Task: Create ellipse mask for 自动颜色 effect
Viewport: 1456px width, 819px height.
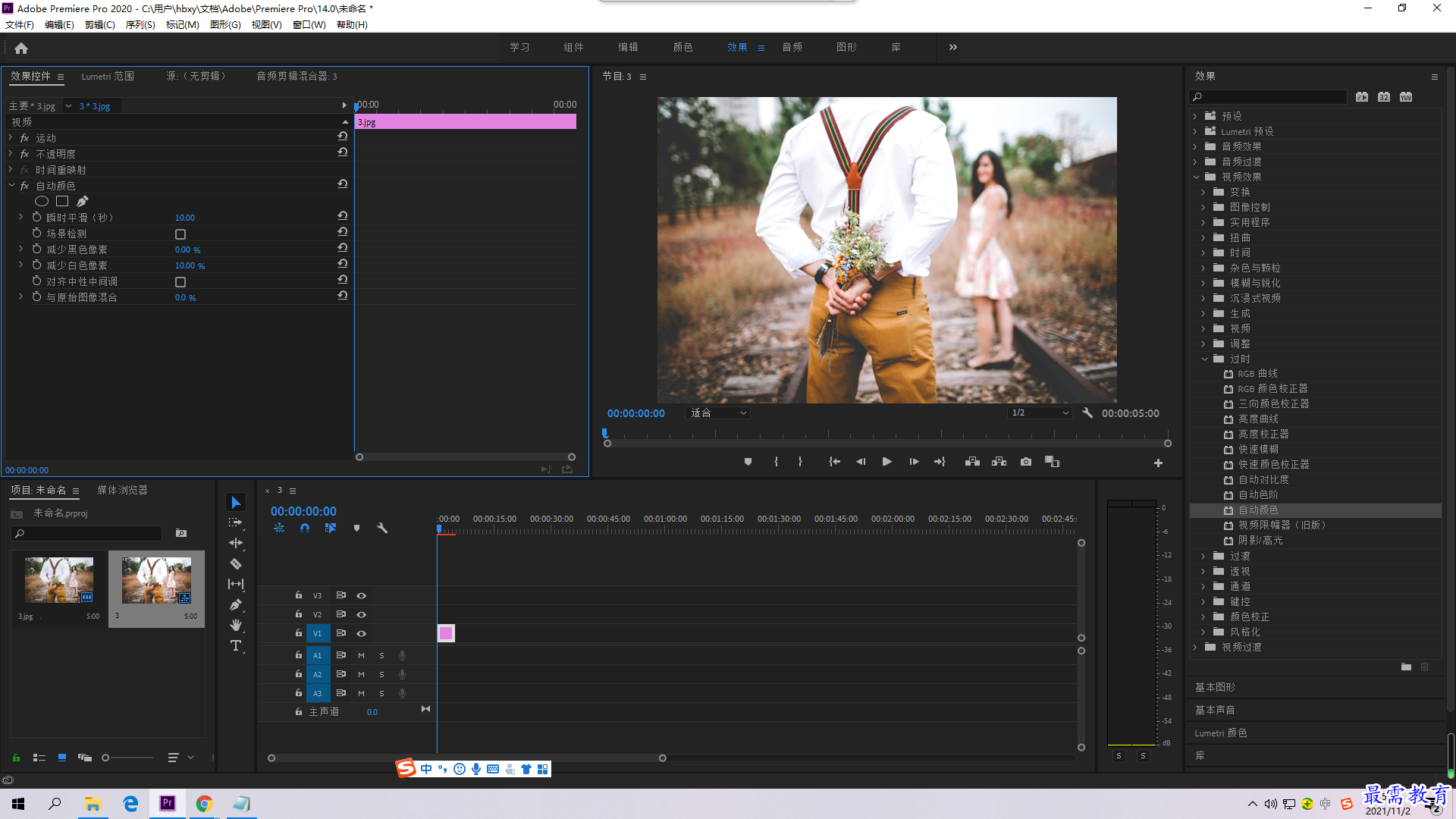Action: [x=42, y=201]
